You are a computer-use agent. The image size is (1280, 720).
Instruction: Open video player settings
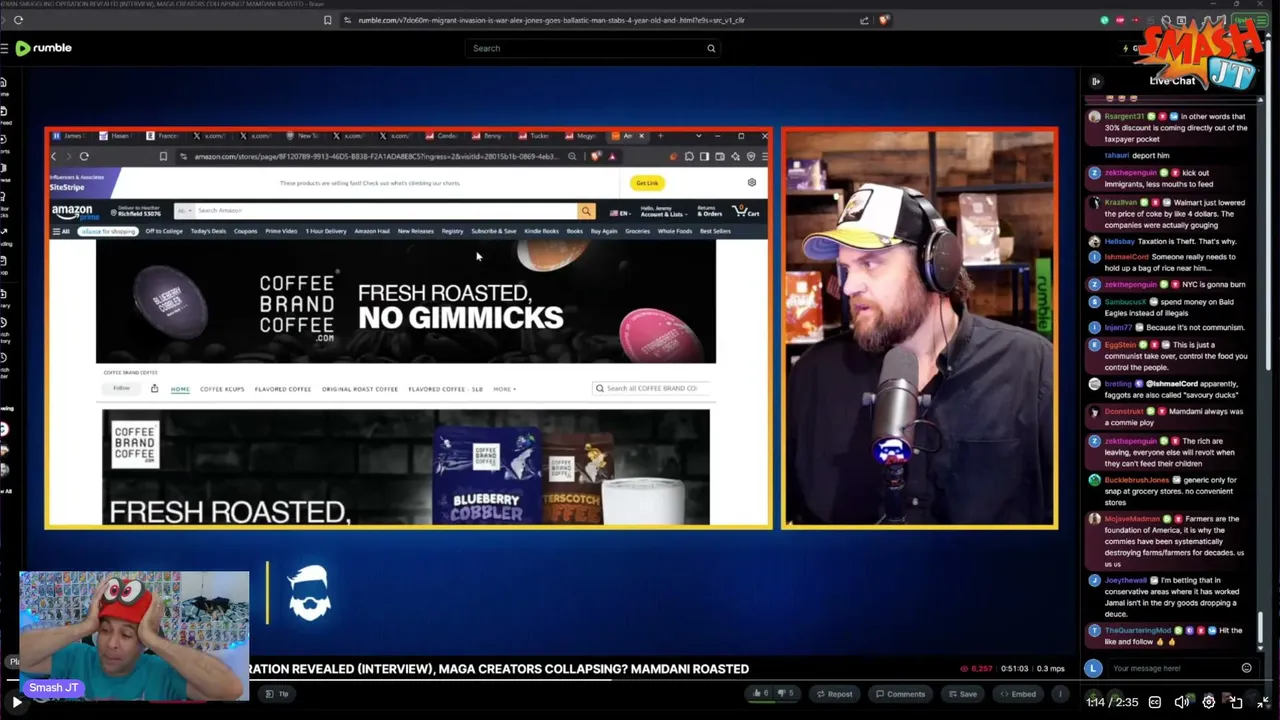pyautogui.click(x=1209, y=702)
